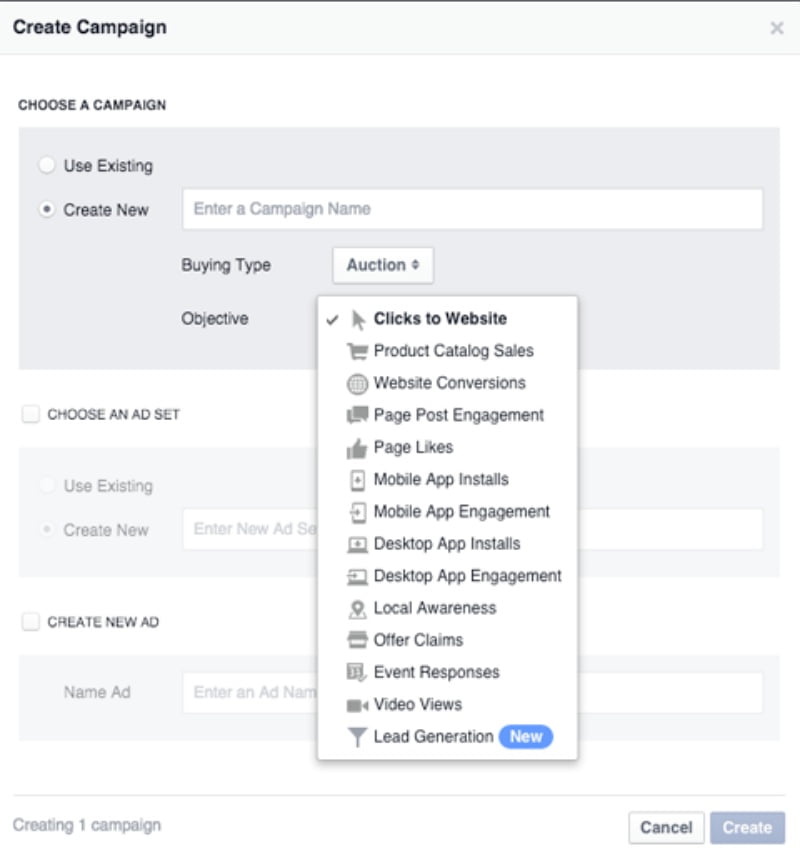The width and height of the screenshot is (800, 856).
Task: Click the Local Awareness map pin icon
Action: pos(357,608)
